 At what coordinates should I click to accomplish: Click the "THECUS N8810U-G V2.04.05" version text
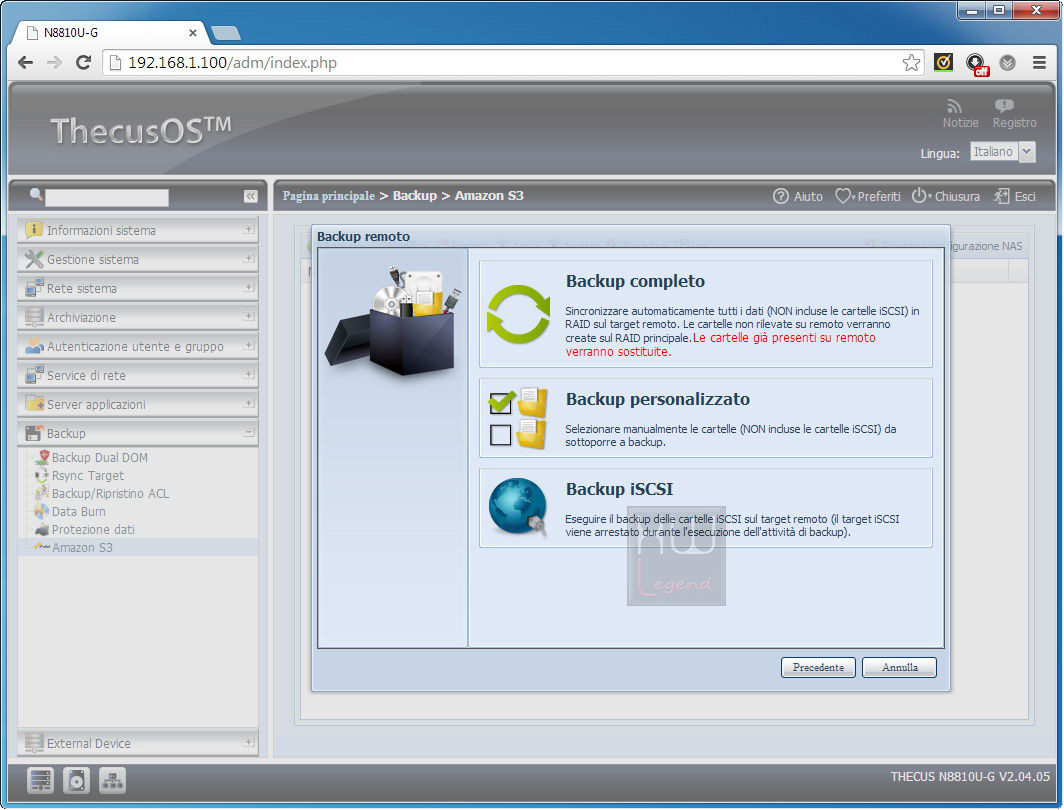coord(970,777)
